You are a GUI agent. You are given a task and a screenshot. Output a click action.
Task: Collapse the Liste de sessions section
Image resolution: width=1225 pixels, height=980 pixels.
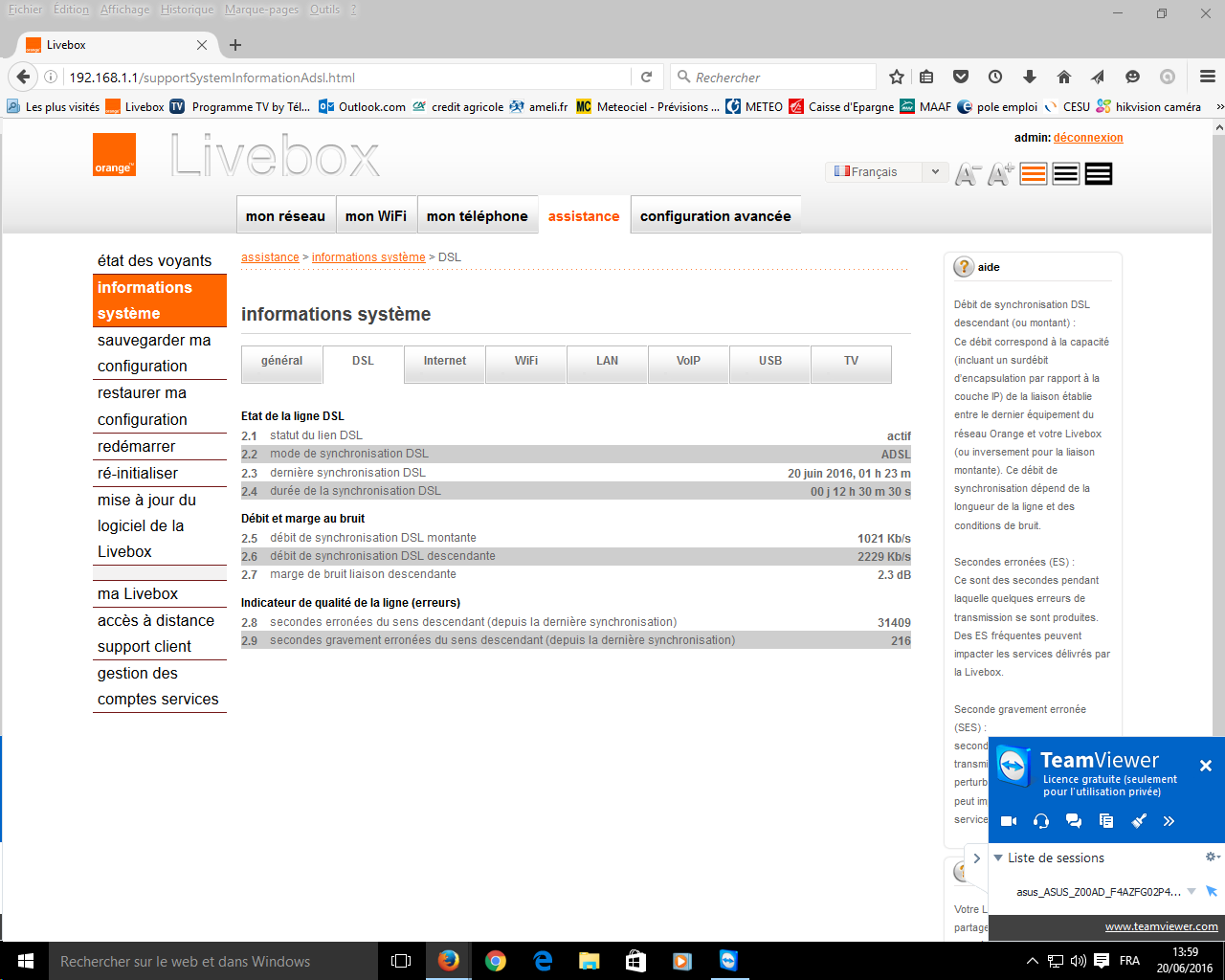click(998, 857)
